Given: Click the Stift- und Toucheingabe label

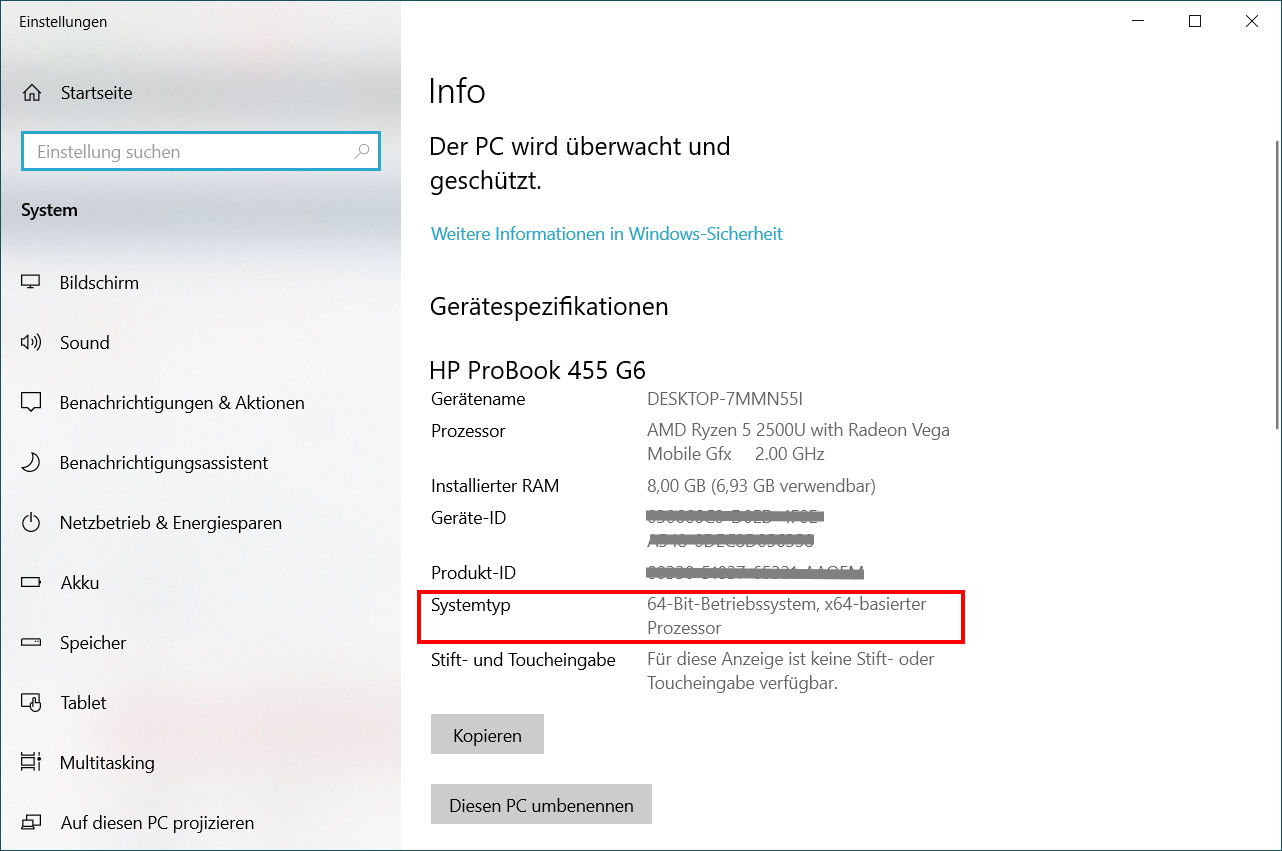Looking at the screenshot, I should click(523, 660).
